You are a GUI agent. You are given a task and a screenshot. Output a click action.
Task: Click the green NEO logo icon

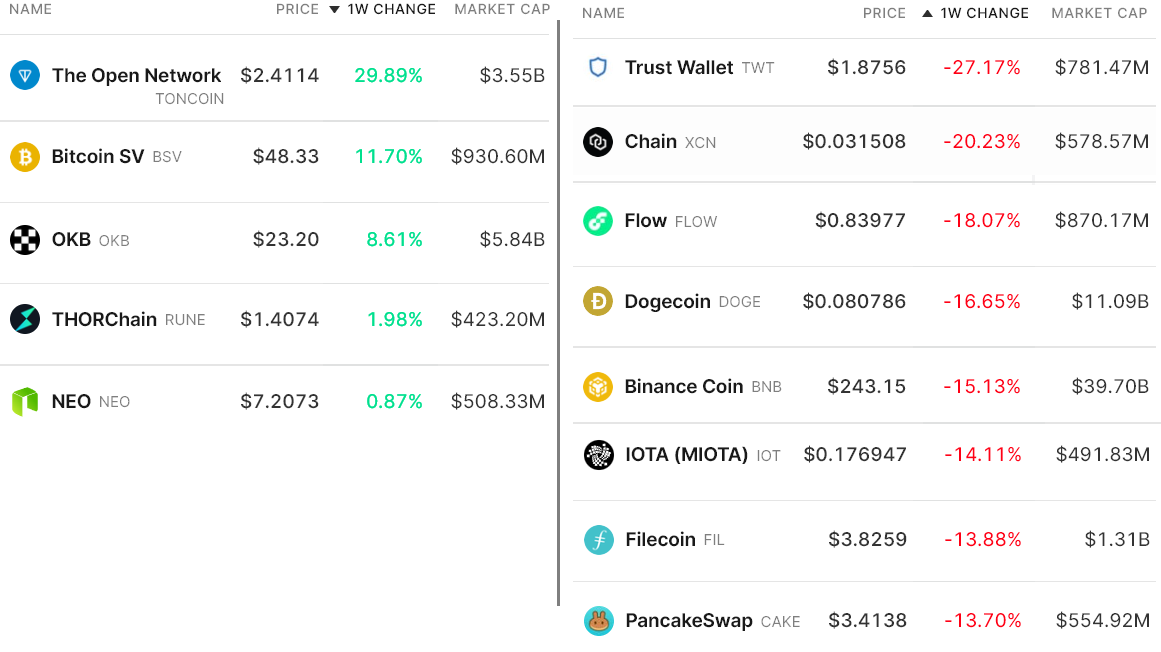coord(25,402)
